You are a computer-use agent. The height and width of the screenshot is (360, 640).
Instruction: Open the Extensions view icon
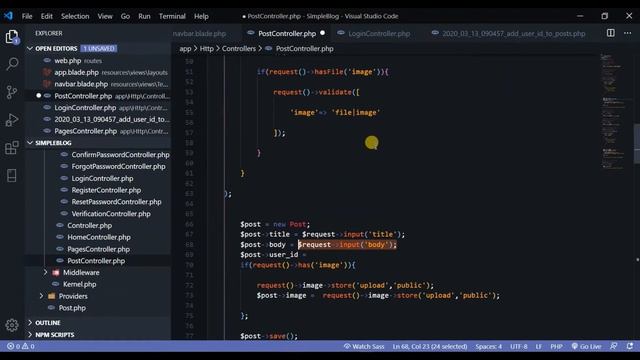coord(12,148)
